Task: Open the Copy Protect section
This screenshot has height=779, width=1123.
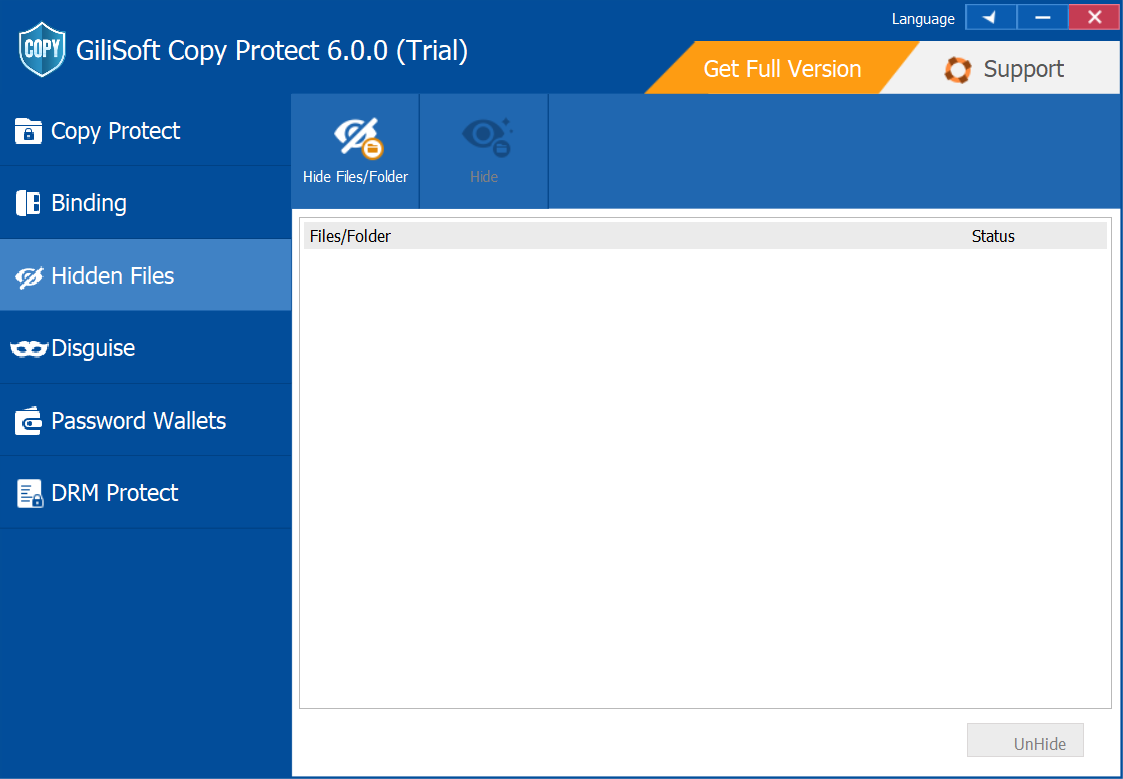Action: tap(145, 130)
